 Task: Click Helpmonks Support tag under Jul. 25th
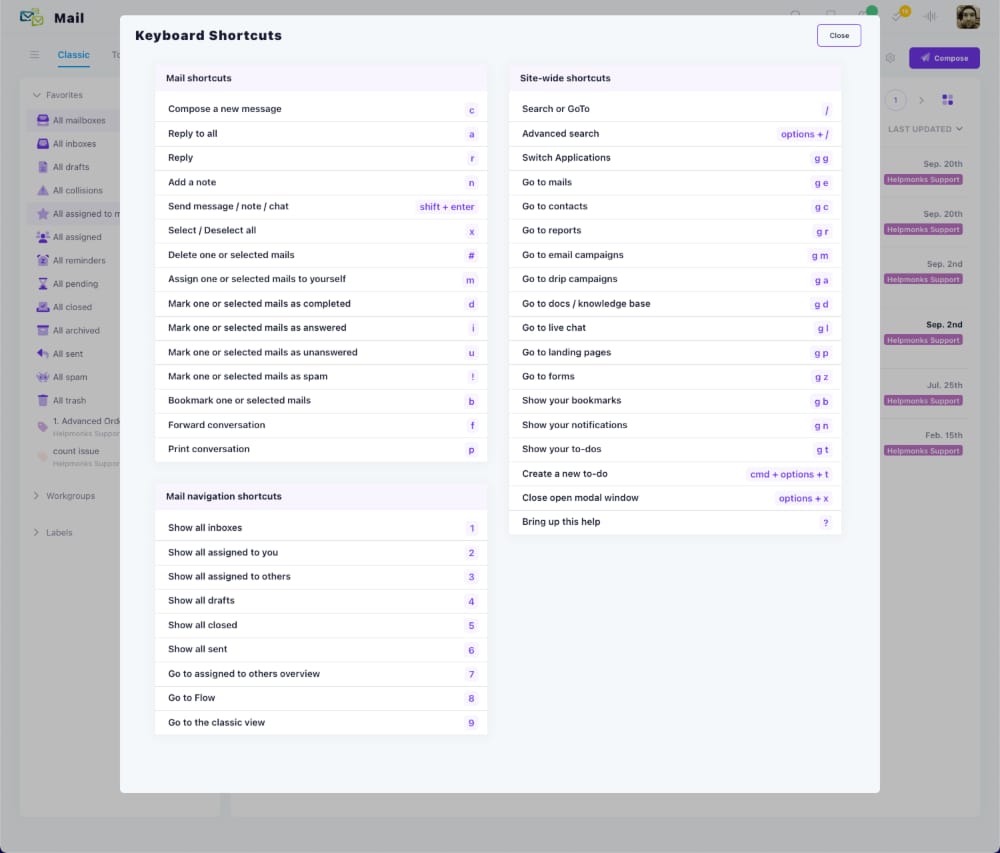point(923,401)
